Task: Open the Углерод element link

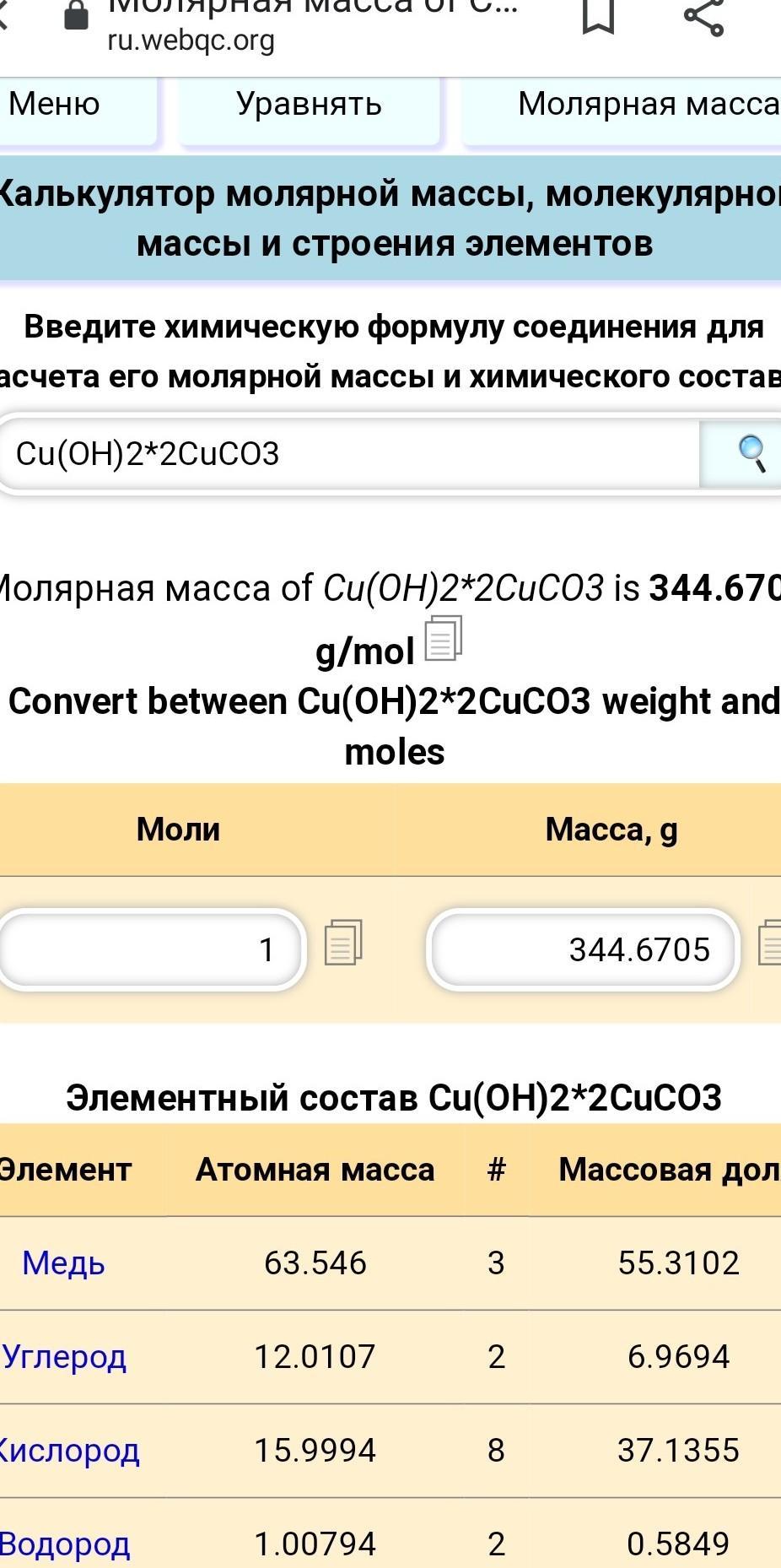Action: tap(65, 1357)
